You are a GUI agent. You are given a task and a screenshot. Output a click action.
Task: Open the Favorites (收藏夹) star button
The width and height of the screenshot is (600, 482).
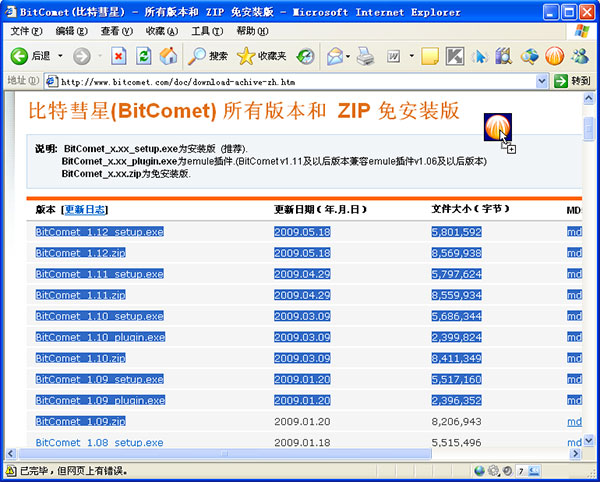(261, 56)
